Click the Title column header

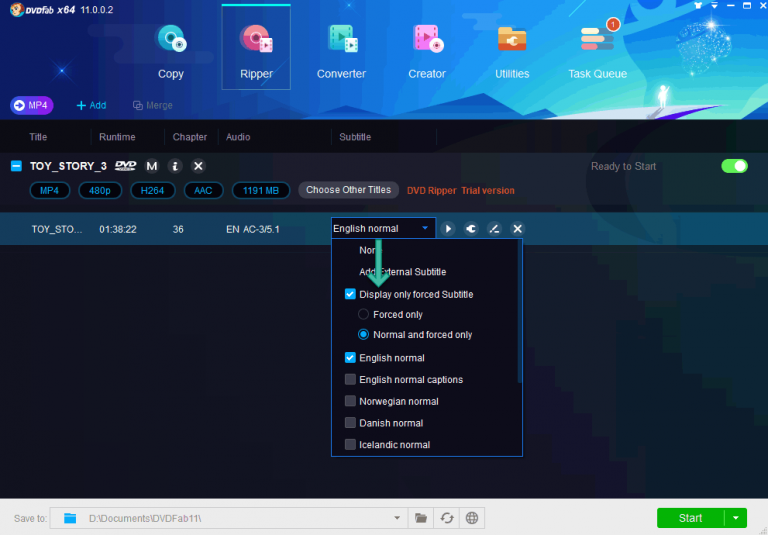(38, 137)
